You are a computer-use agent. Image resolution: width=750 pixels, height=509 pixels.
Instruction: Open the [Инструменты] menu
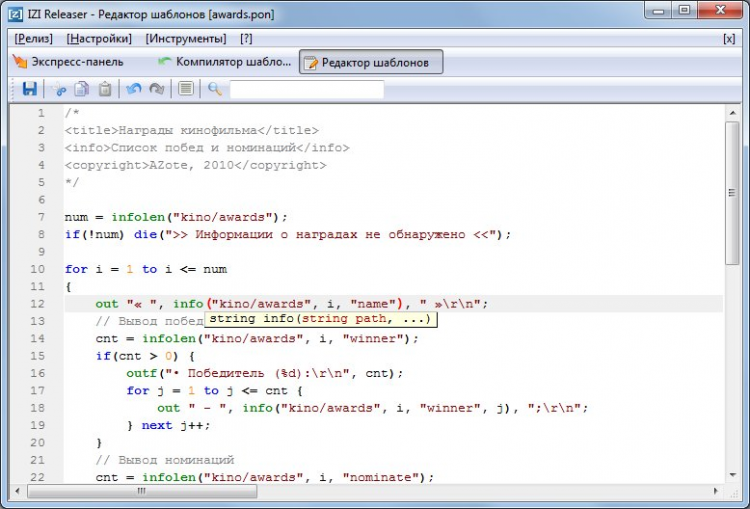(186, 39)
